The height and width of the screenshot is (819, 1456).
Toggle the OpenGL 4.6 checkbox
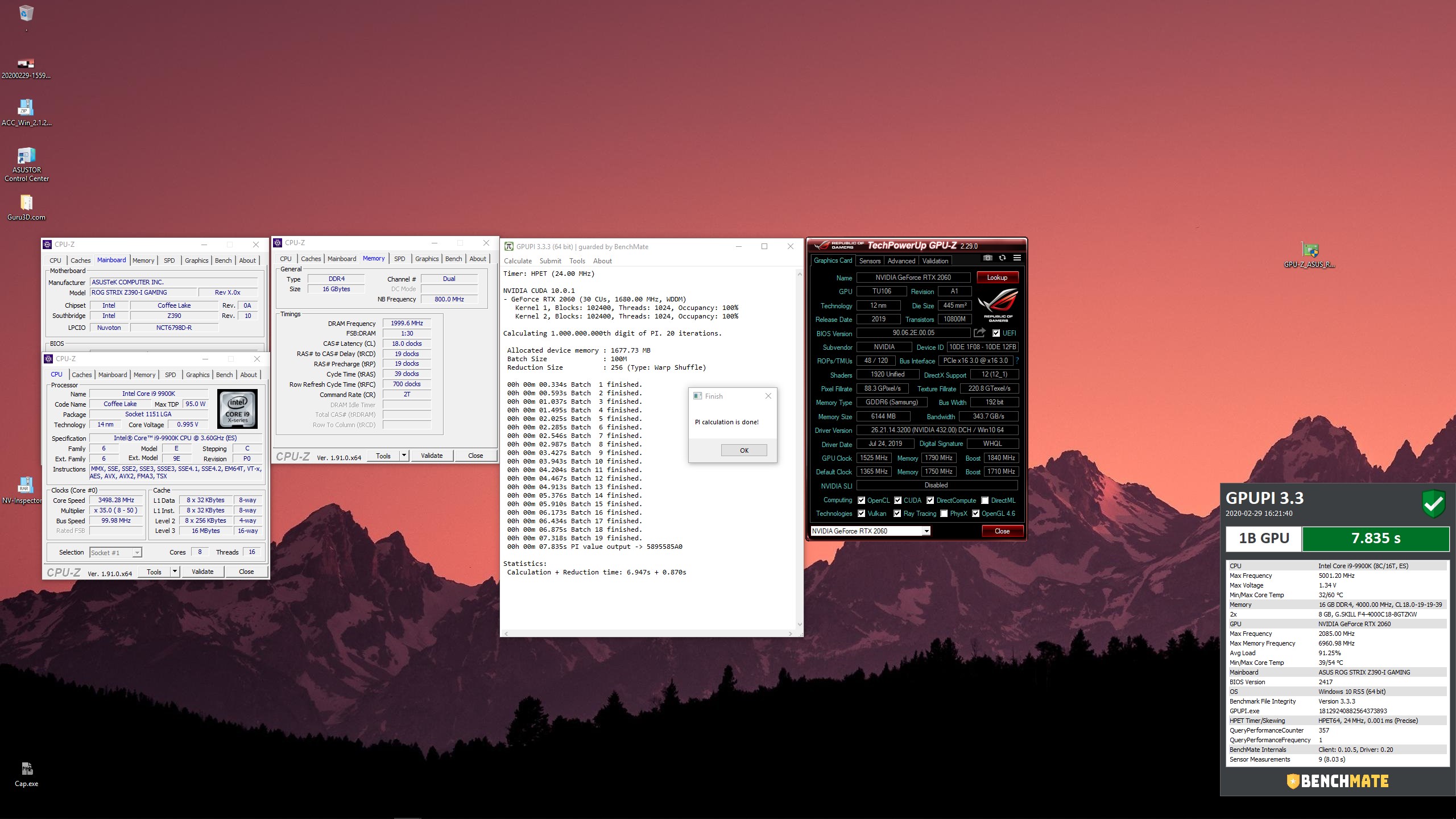pyautogui.click(x=975, y=514)
